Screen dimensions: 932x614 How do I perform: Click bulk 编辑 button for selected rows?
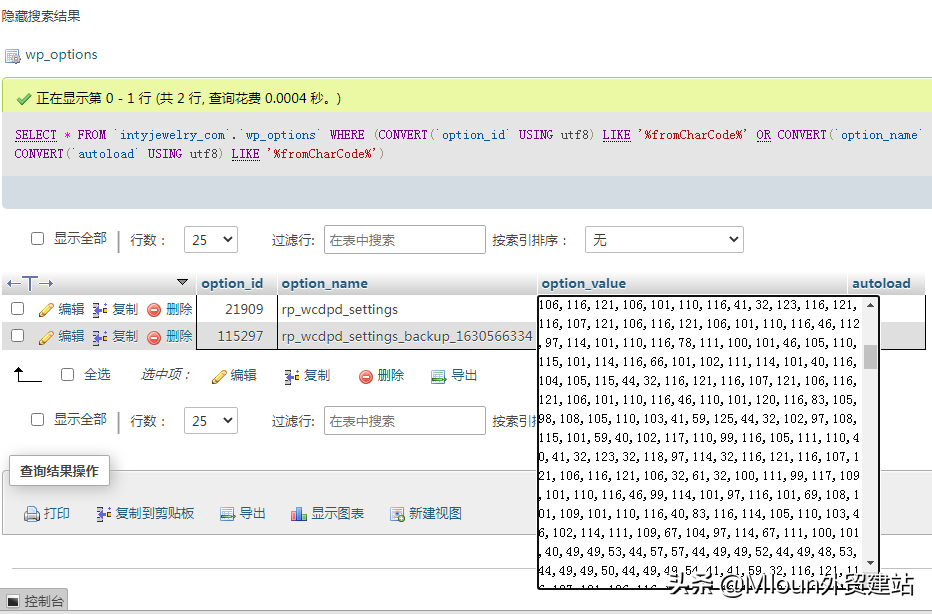point(244,375)
